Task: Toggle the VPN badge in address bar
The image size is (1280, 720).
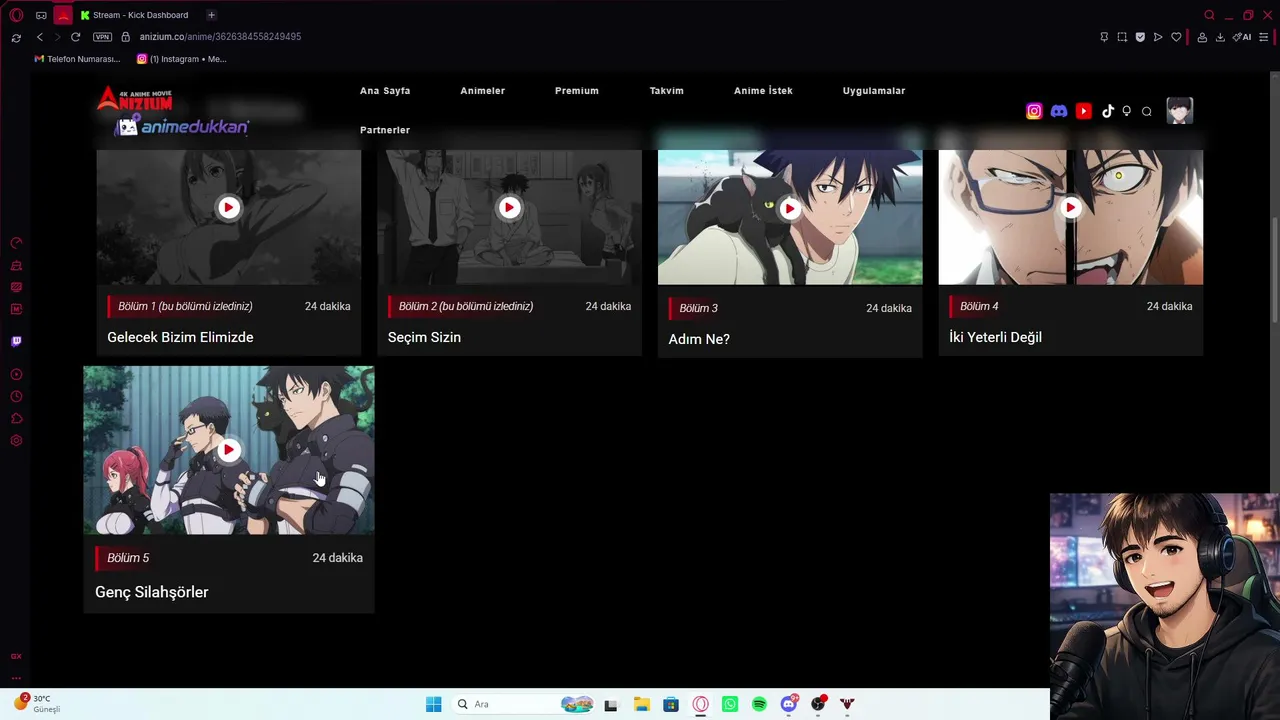Action: [102, 37]
